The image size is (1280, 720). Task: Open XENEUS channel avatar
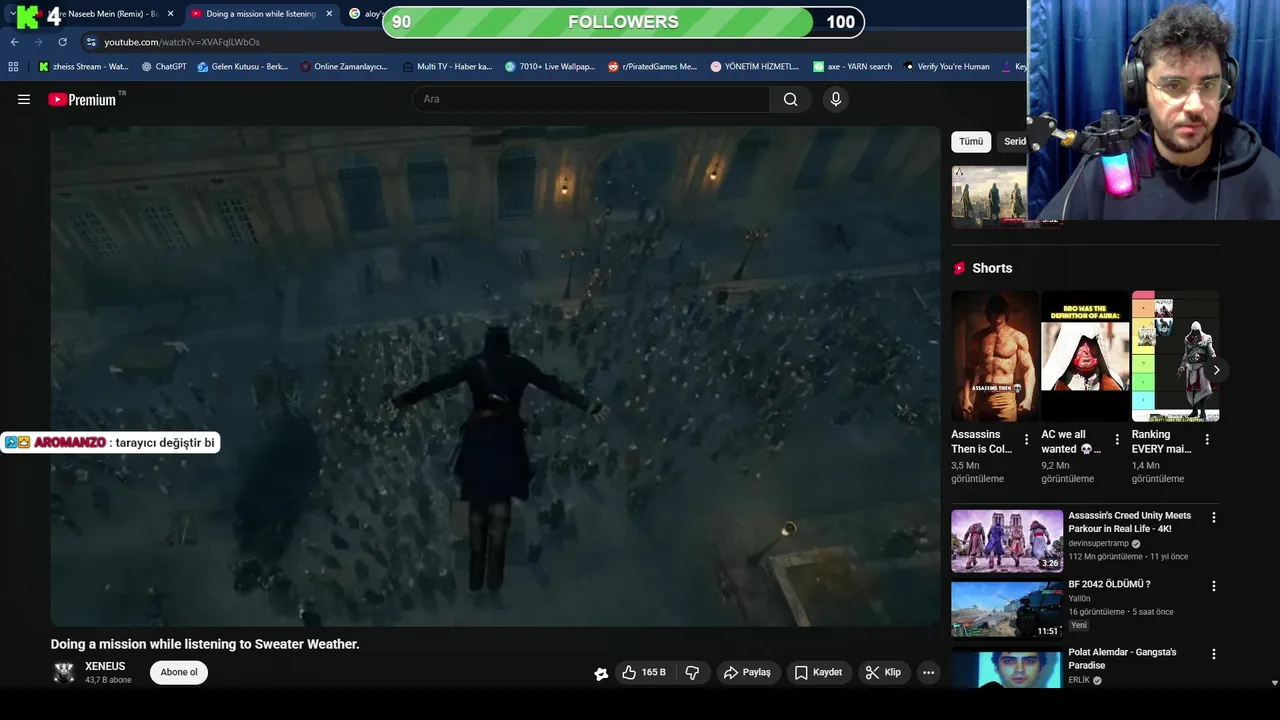click(64, 672)
